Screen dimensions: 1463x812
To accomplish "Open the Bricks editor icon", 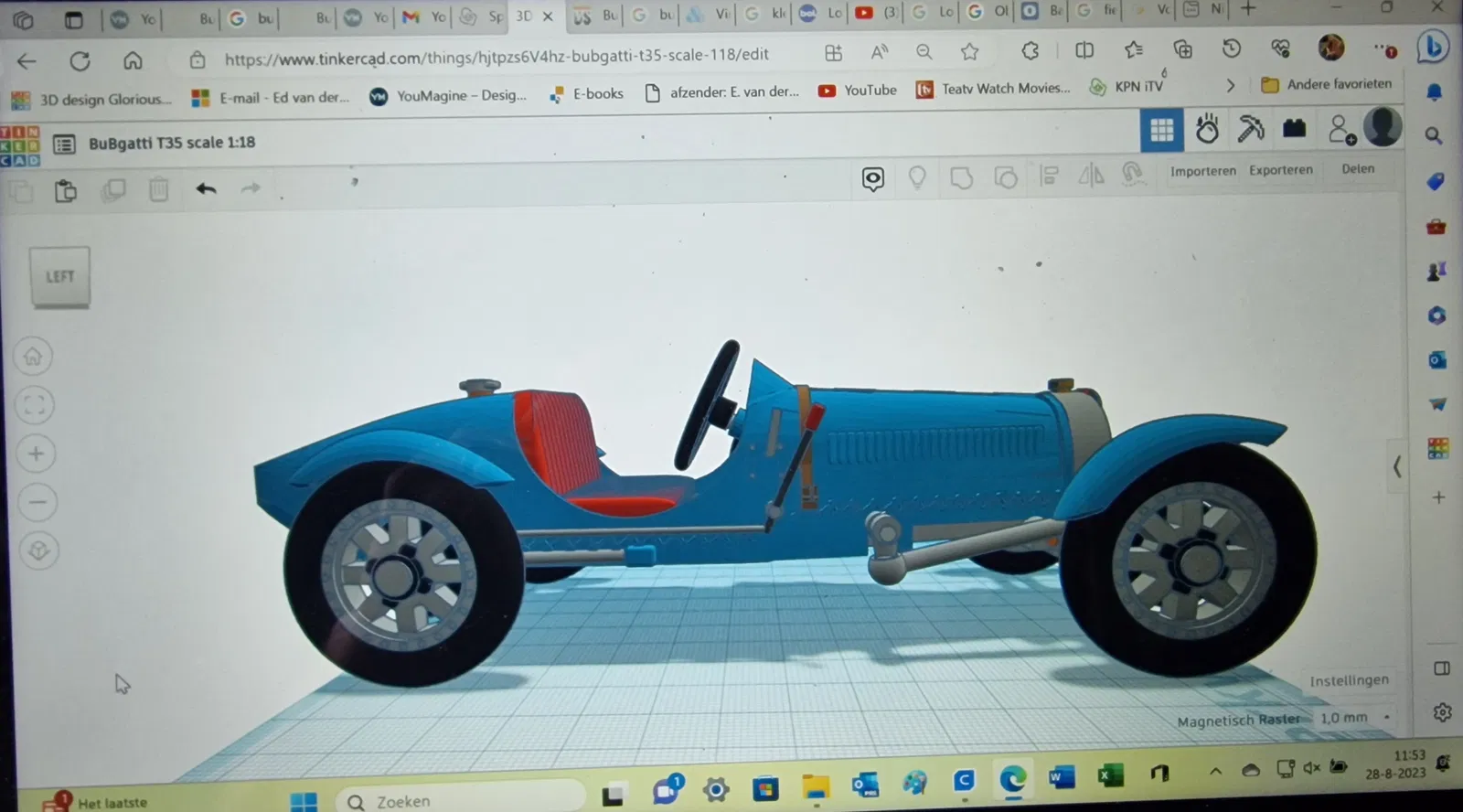I will pyautogui.click(x=1294, y=128).
